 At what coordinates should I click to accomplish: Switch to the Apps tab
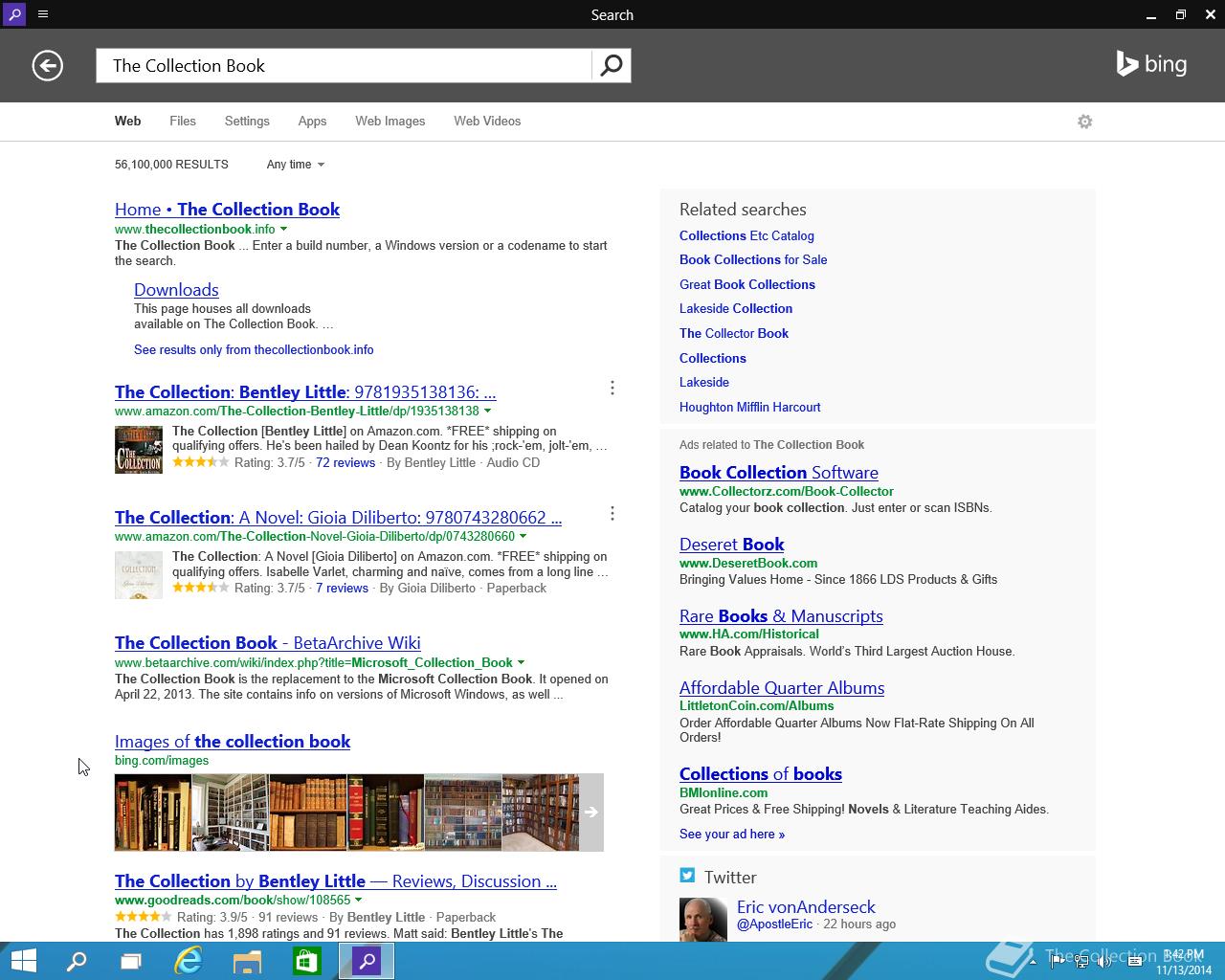(x=312, y=121)
